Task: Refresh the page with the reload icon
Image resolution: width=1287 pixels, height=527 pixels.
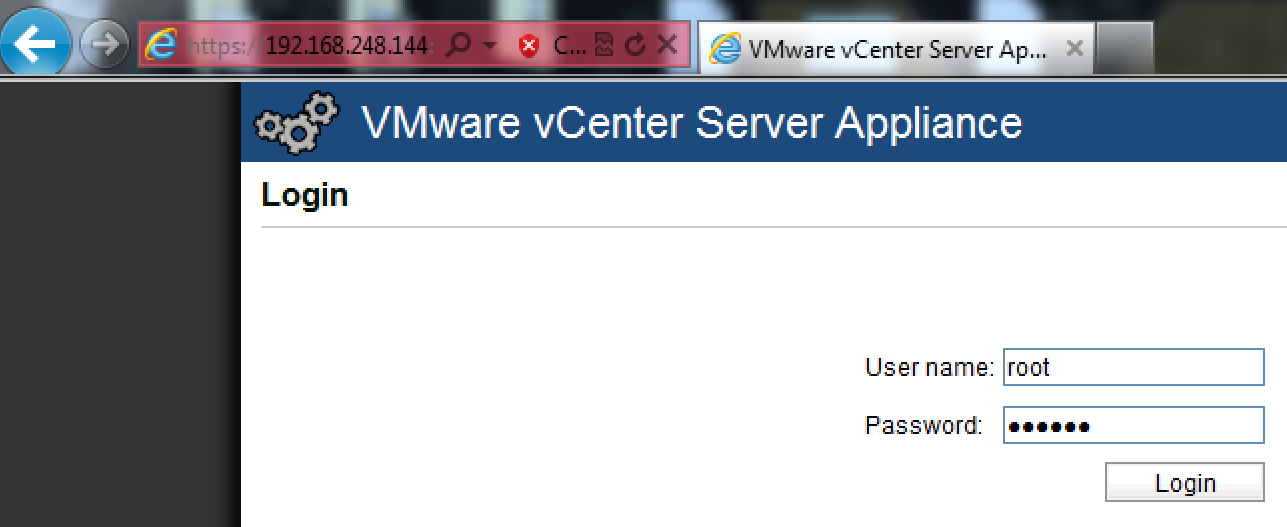Action: pyautogui.click(x=635, y=45)
